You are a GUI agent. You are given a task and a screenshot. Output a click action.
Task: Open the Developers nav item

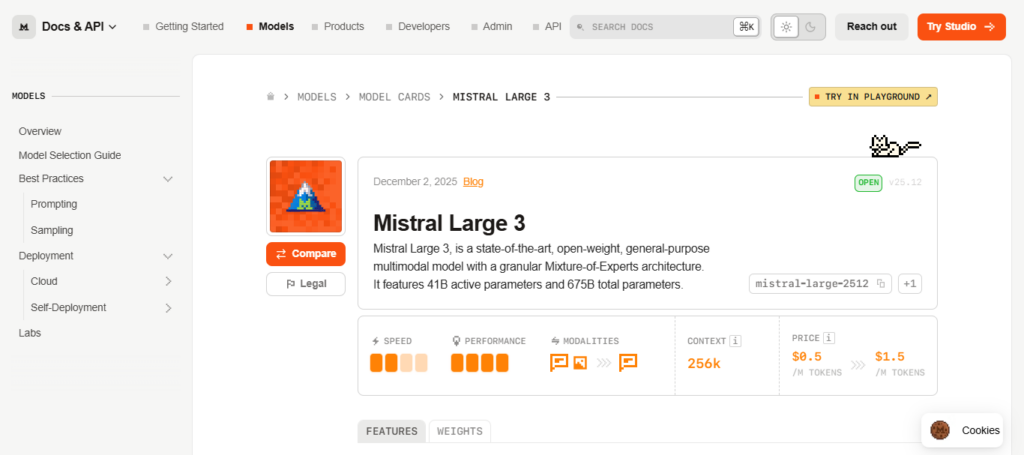417,27
